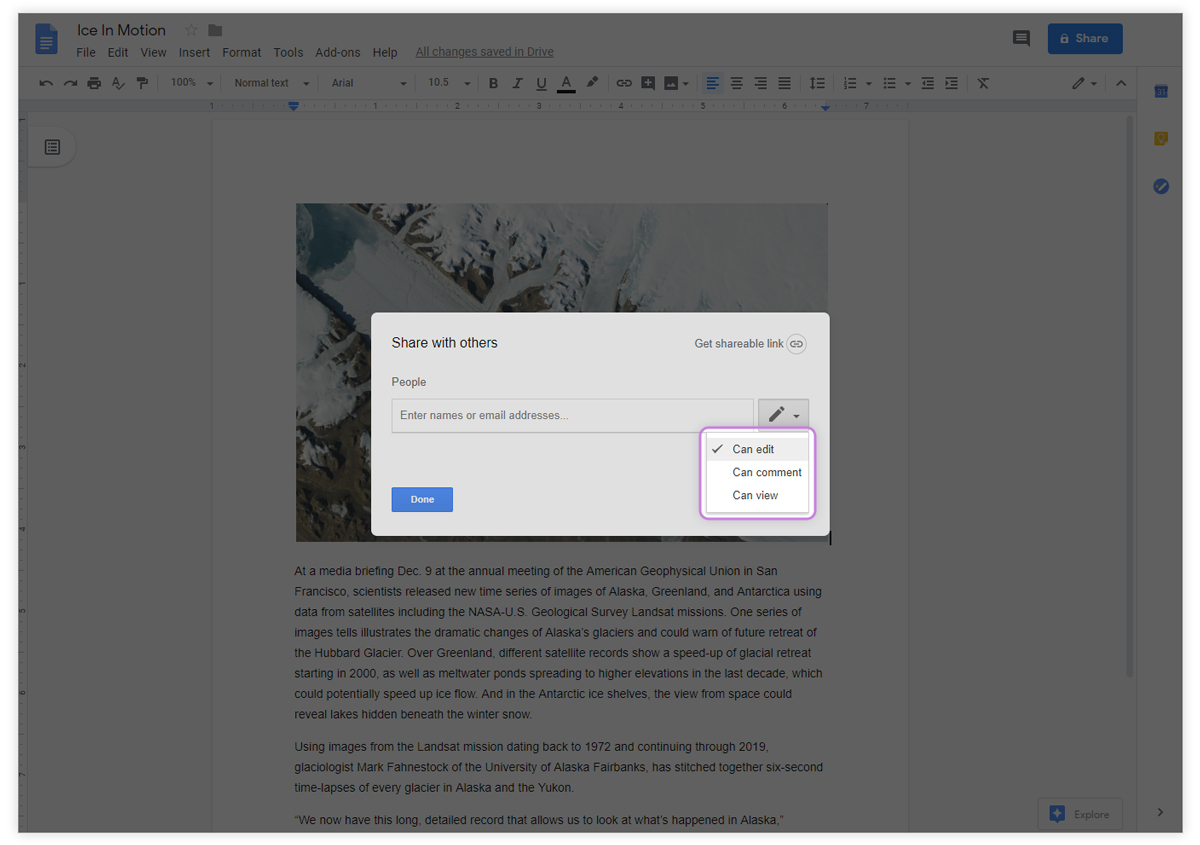Open the View menu

point(153,52)
